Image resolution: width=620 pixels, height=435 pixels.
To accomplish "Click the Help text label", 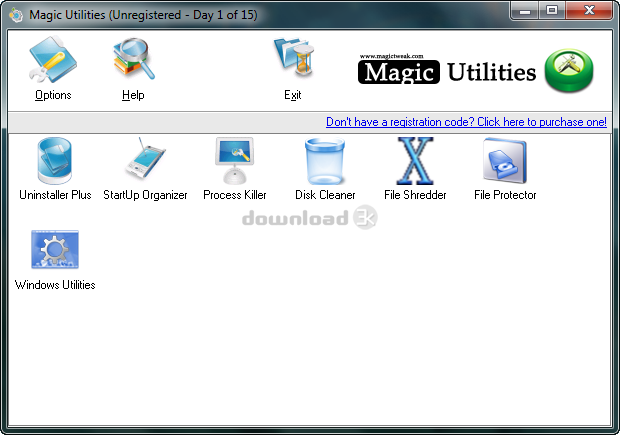I will click(133, 95).
